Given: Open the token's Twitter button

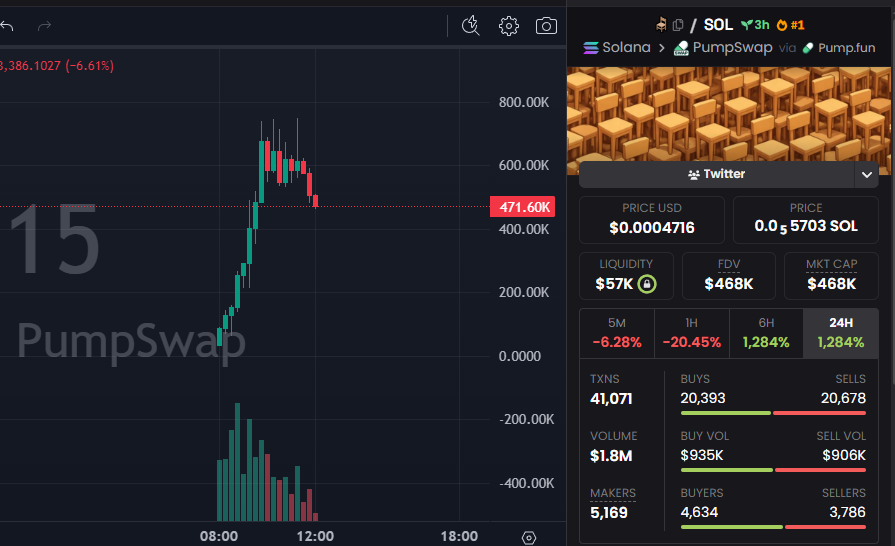Looking at the screenshot, I should (716, 174).
